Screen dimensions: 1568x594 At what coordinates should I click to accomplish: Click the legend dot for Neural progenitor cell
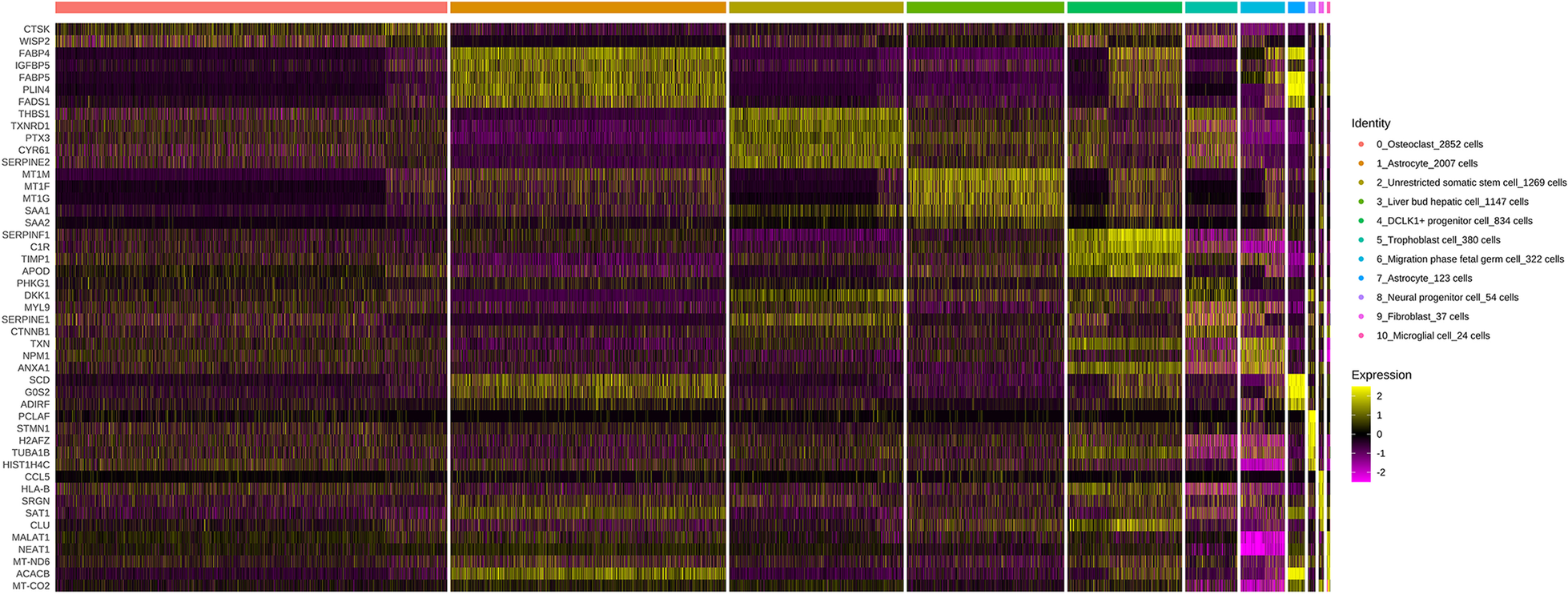(x=1361, y=297)
